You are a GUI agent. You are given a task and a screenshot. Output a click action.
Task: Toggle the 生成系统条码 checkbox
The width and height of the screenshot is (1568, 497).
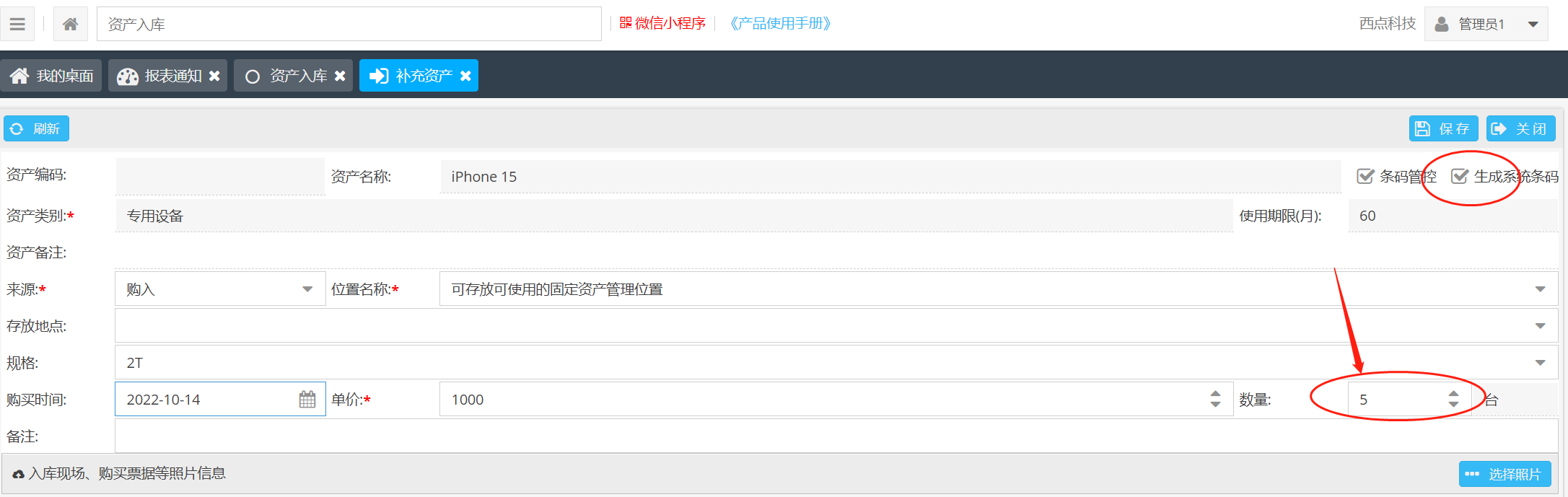point(1459,177)
